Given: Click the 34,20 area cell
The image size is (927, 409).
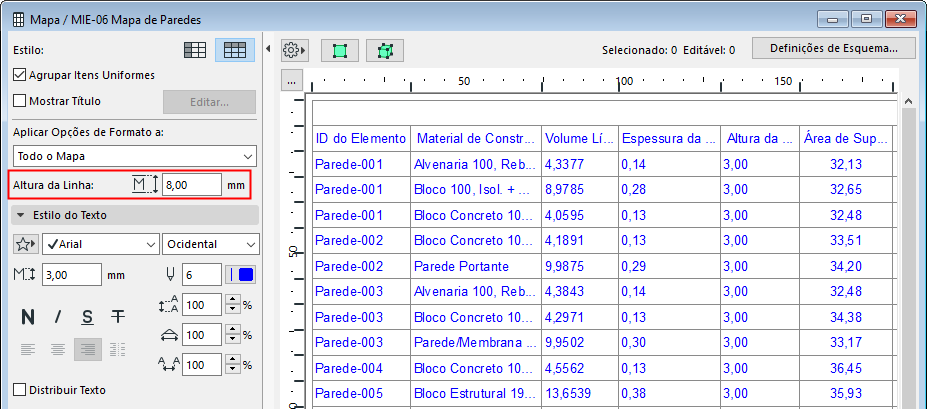Looking at the screenshot, I should click(x=845, y=267).
